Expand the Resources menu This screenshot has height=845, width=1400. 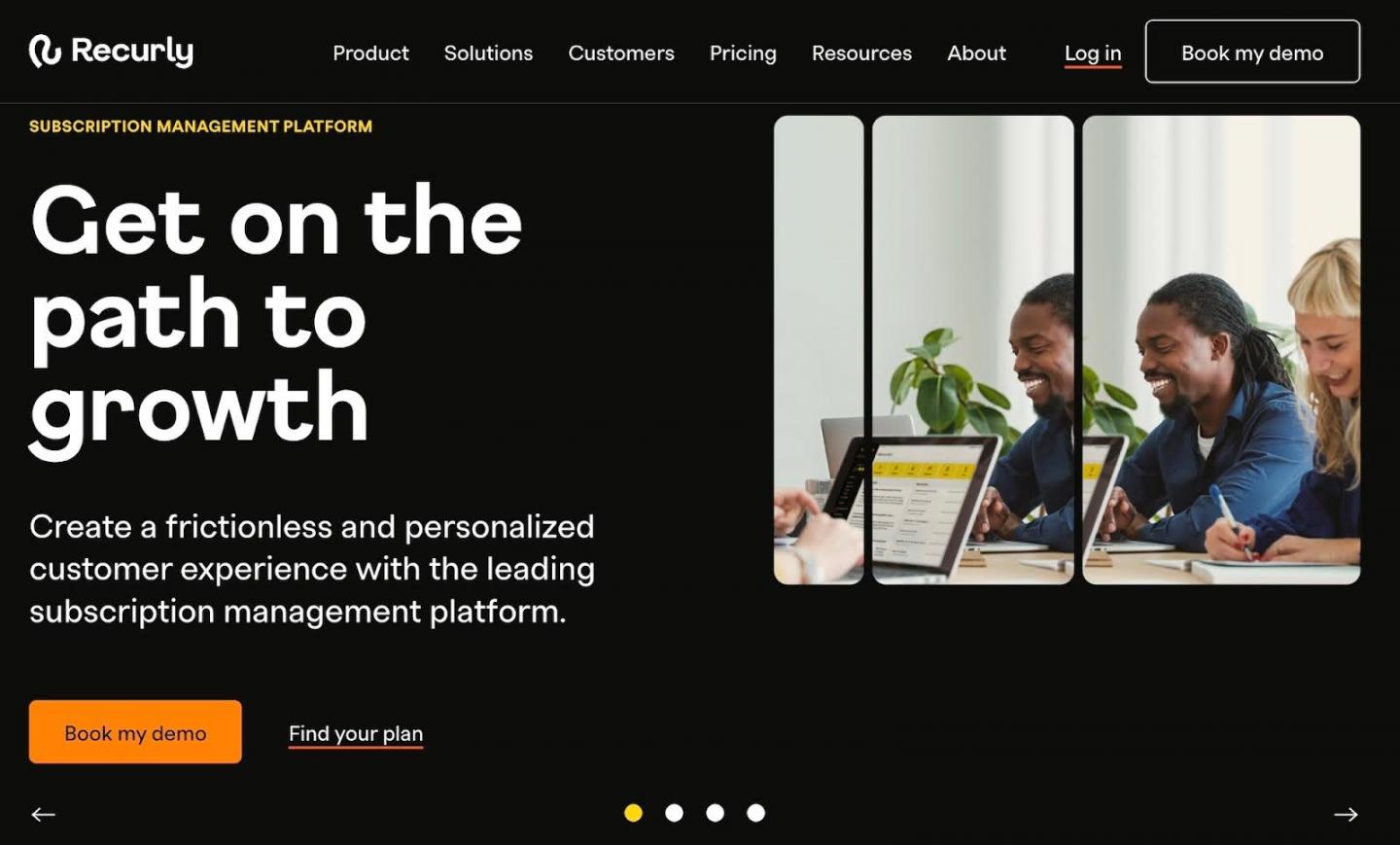point(861,53)
